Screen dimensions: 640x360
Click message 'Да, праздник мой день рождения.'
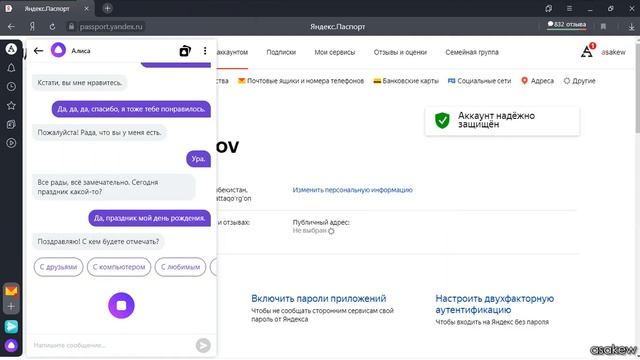tap(149, 218)
